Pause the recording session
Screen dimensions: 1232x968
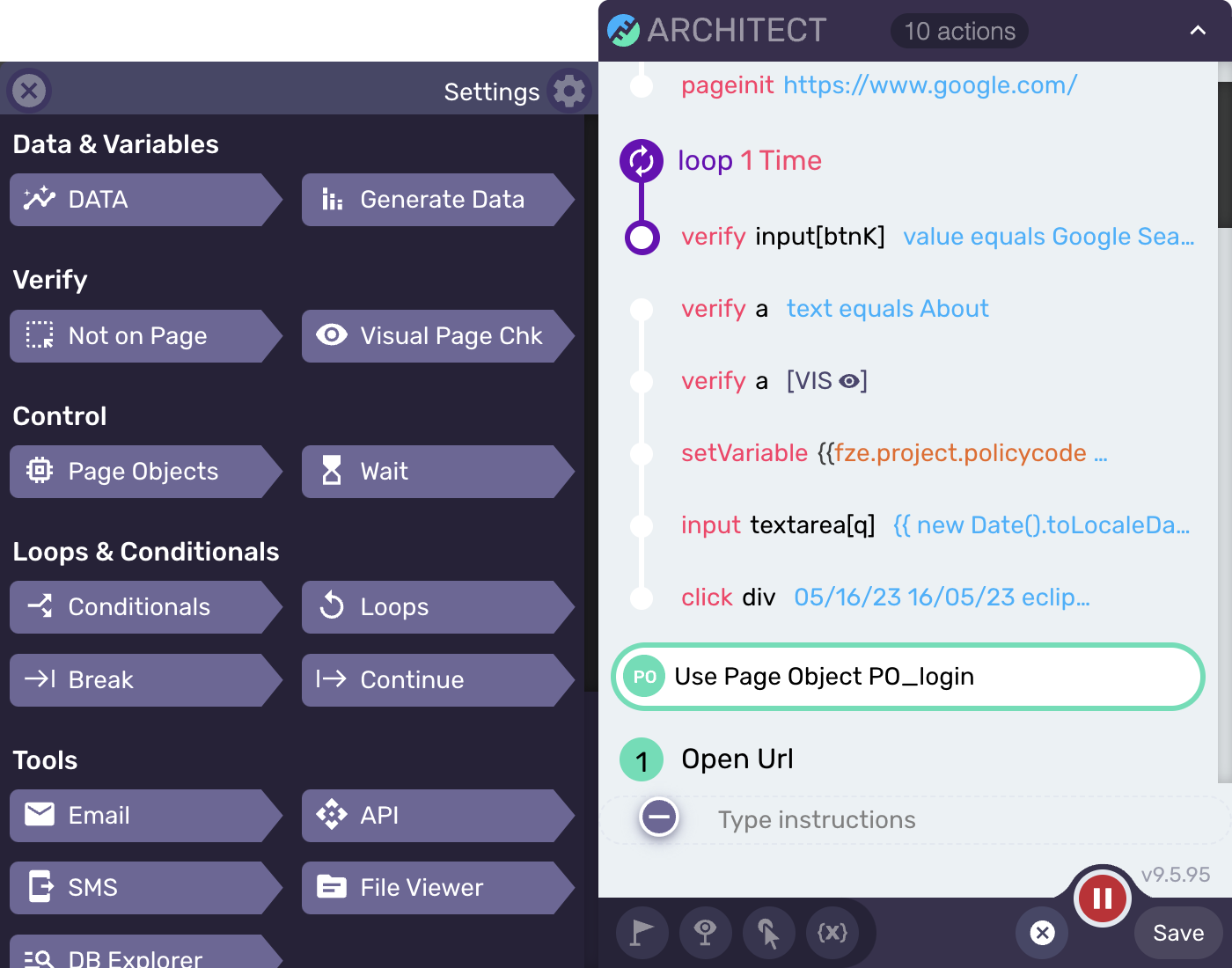pos(1102,898)
